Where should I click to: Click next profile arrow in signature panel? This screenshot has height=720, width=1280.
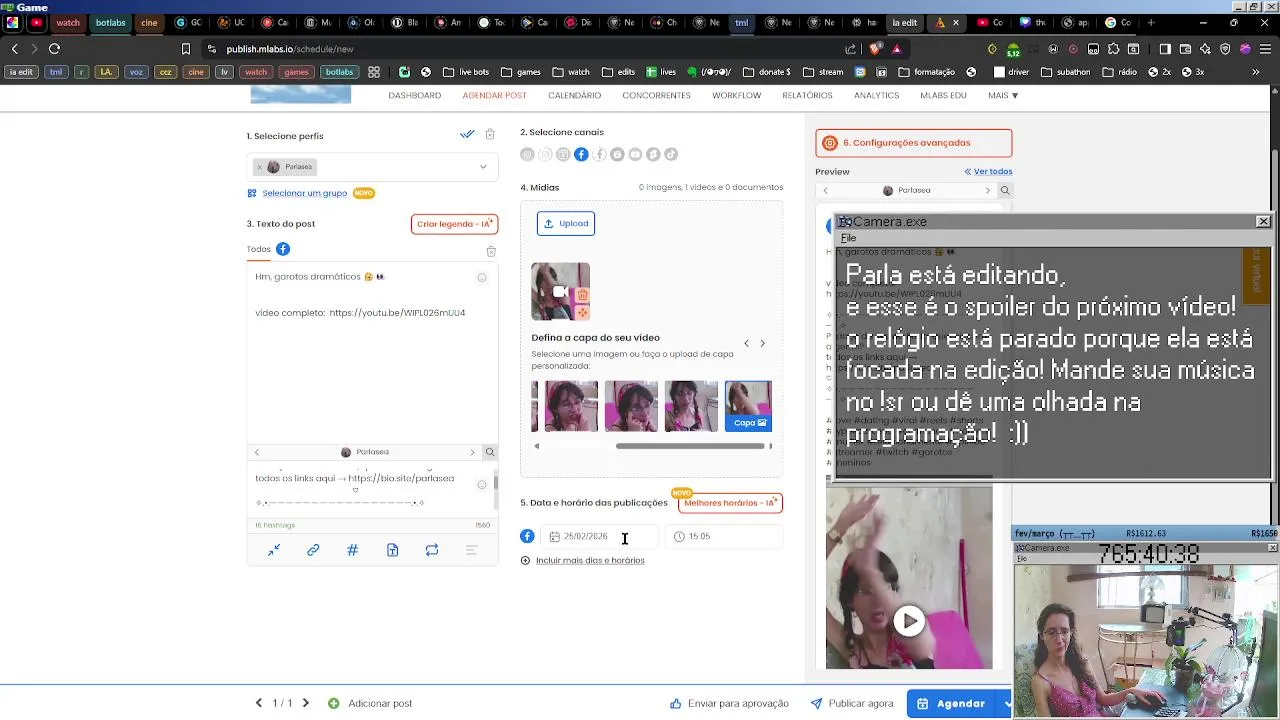point(472,452)
